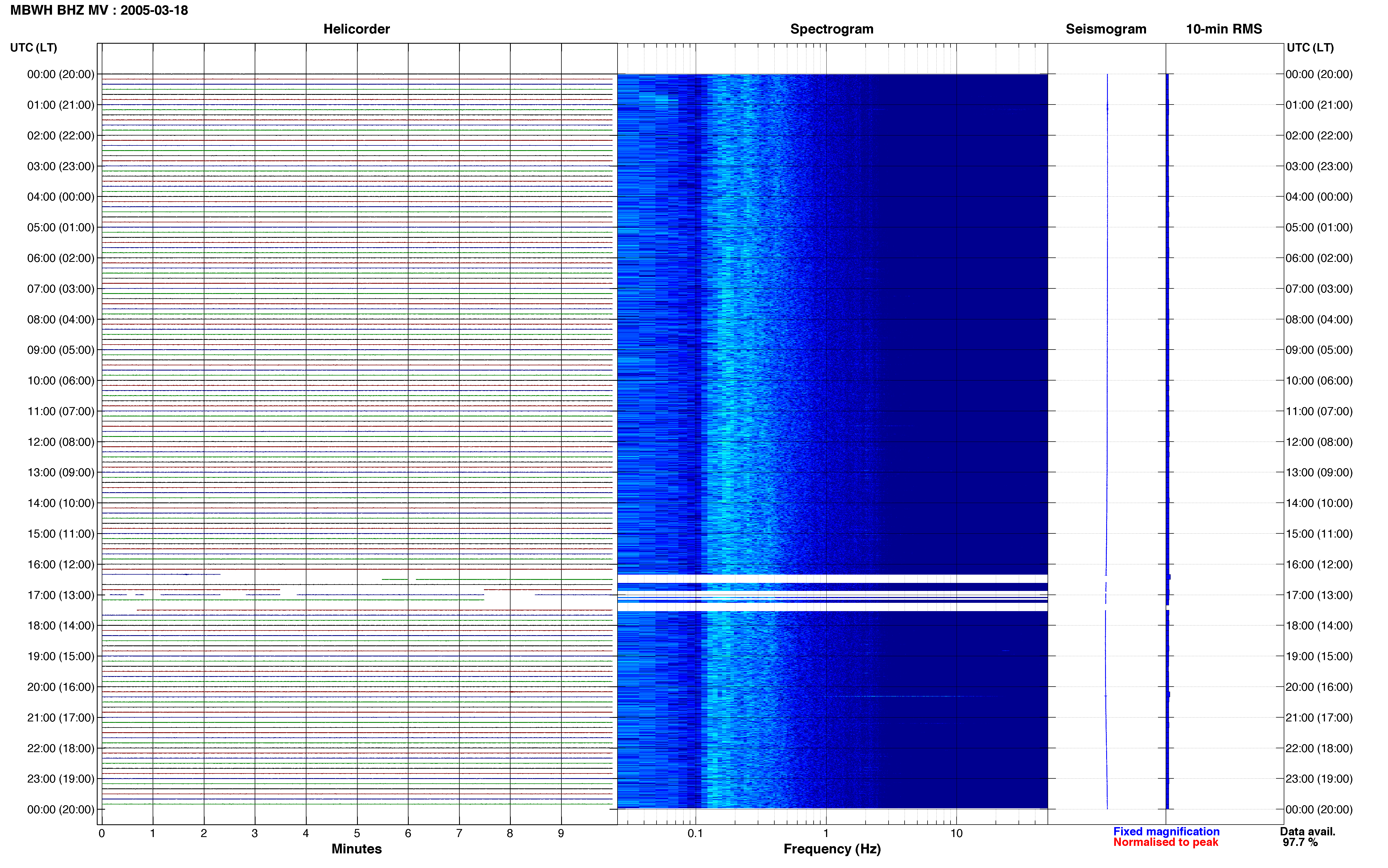Viewport: 1388px width, 868px height.
Task: Click the 'Minutes' axis title
Action: (356, 849)
